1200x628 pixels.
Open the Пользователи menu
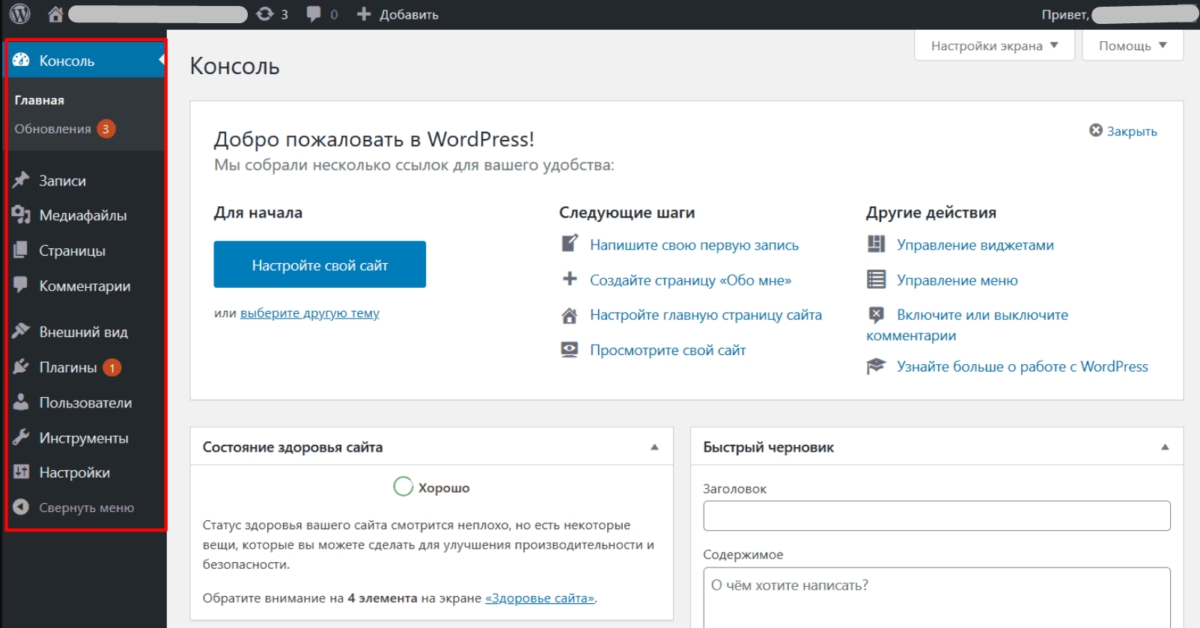click(84, 403)
